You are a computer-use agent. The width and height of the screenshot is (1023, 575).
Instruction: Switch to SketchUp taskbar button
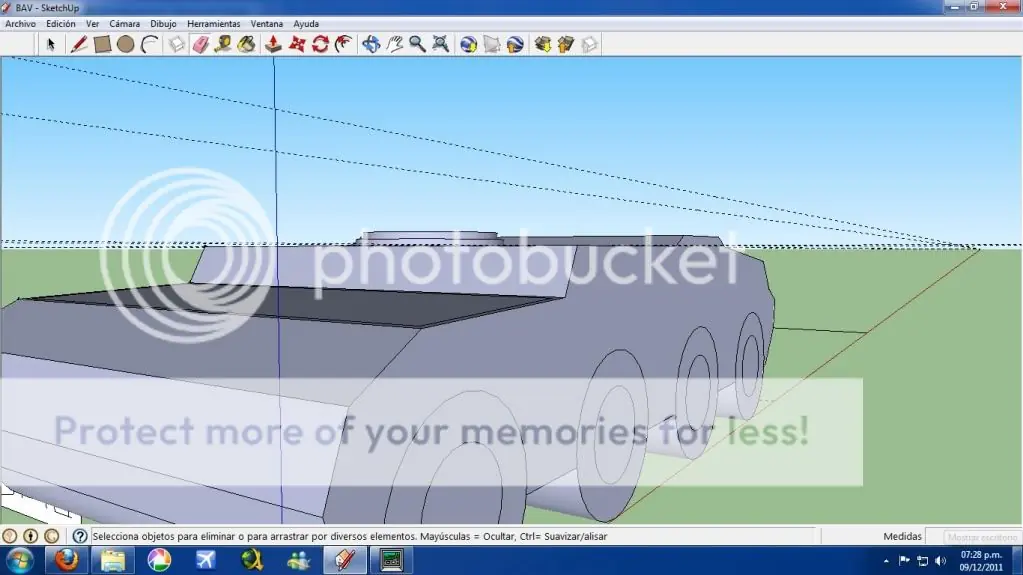[345, 560]
